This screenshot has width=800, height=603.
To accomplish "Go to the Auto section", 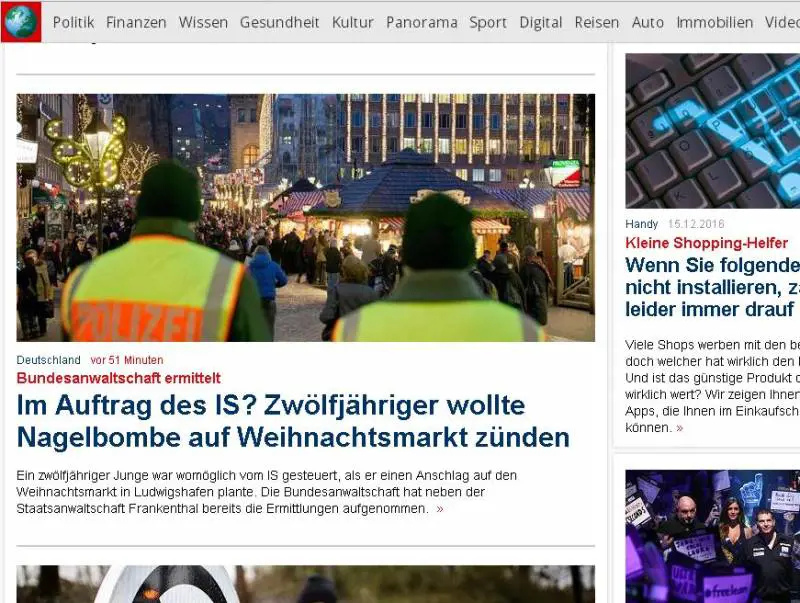I will tap(647, 22).
